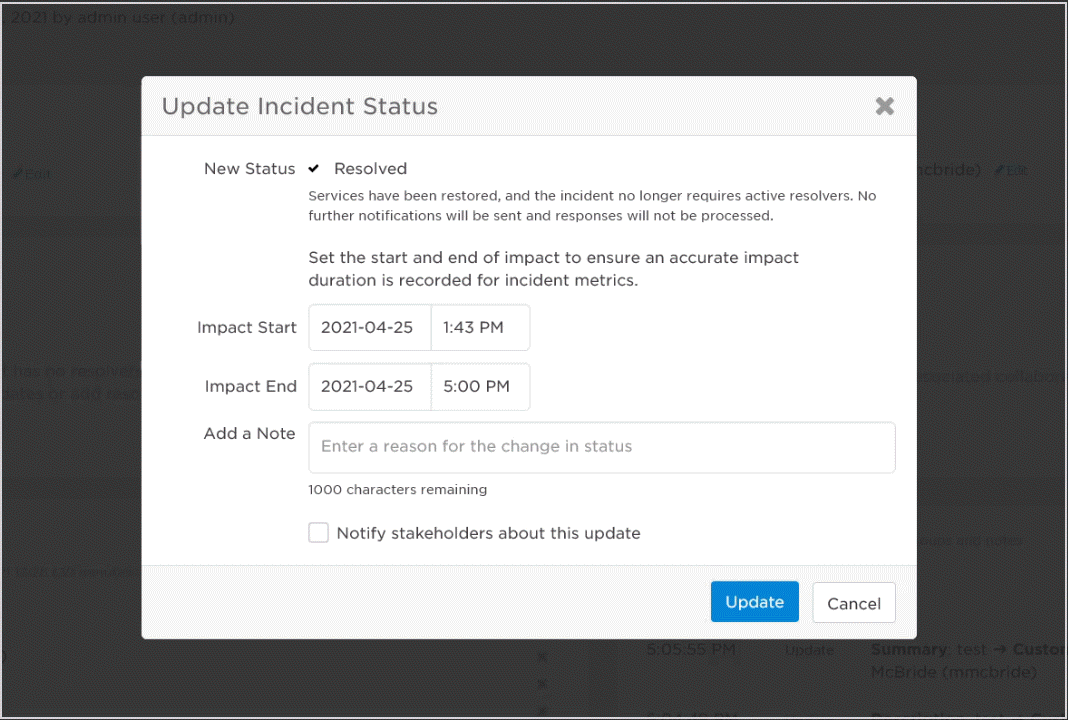Click the 'New Status' label
This screenshot has width=1068, height=720.
(x=249, y=168)
